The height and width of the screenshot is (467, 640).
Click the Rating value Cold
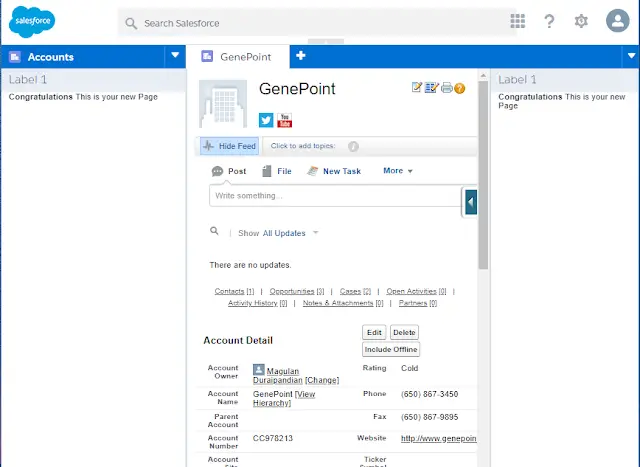(x=409, y=368)
